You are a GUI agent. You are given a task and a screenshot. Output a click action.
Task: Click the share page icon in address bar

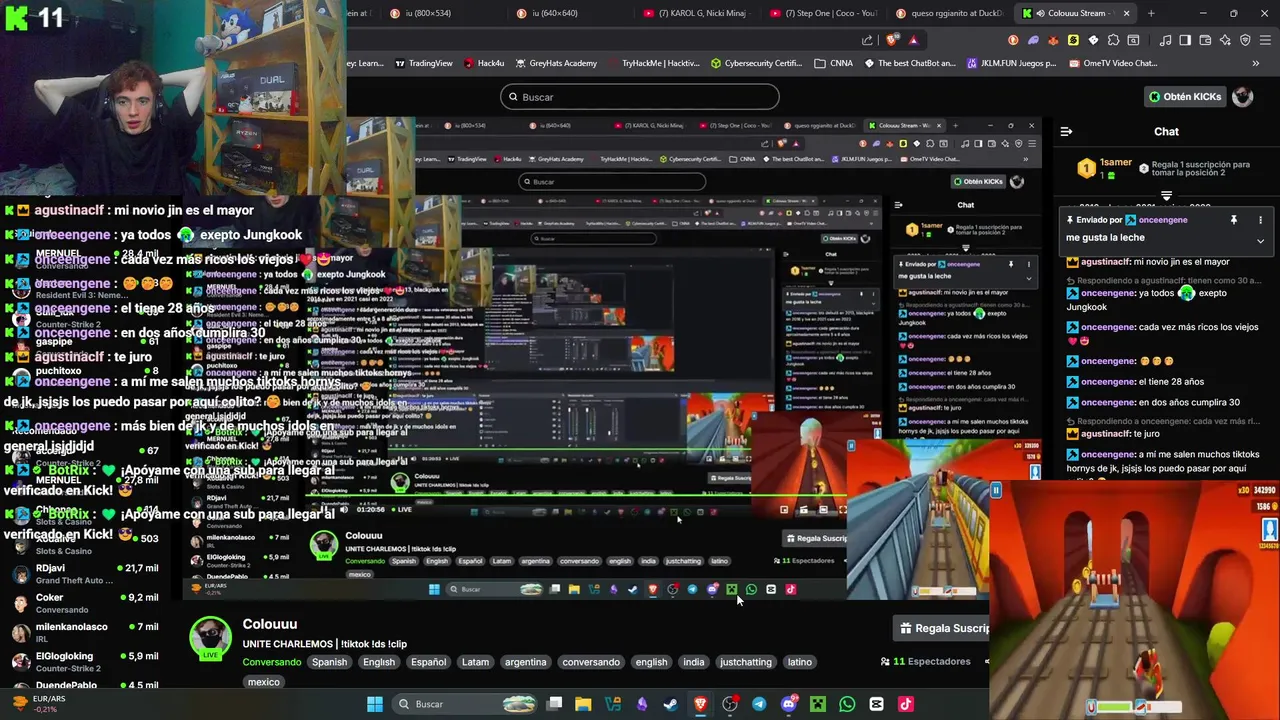pos(867,40)
